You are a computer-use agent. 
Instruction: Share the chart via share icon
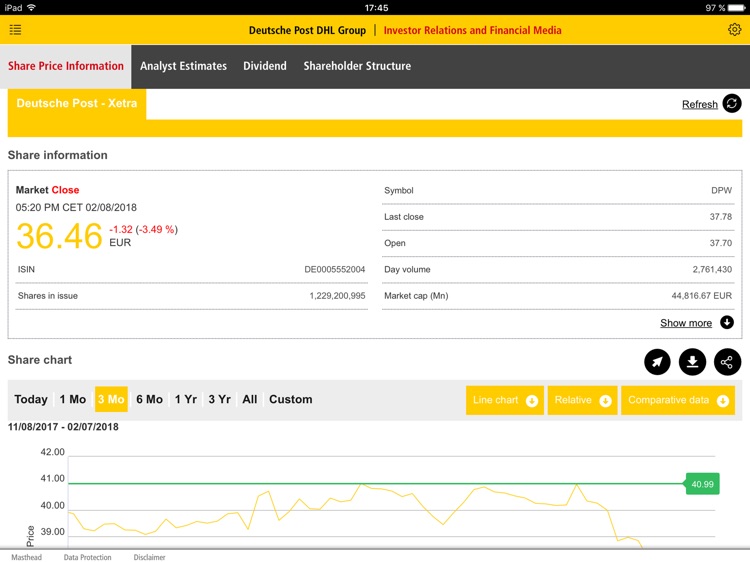pyautogui.click(x=727, y=362)
